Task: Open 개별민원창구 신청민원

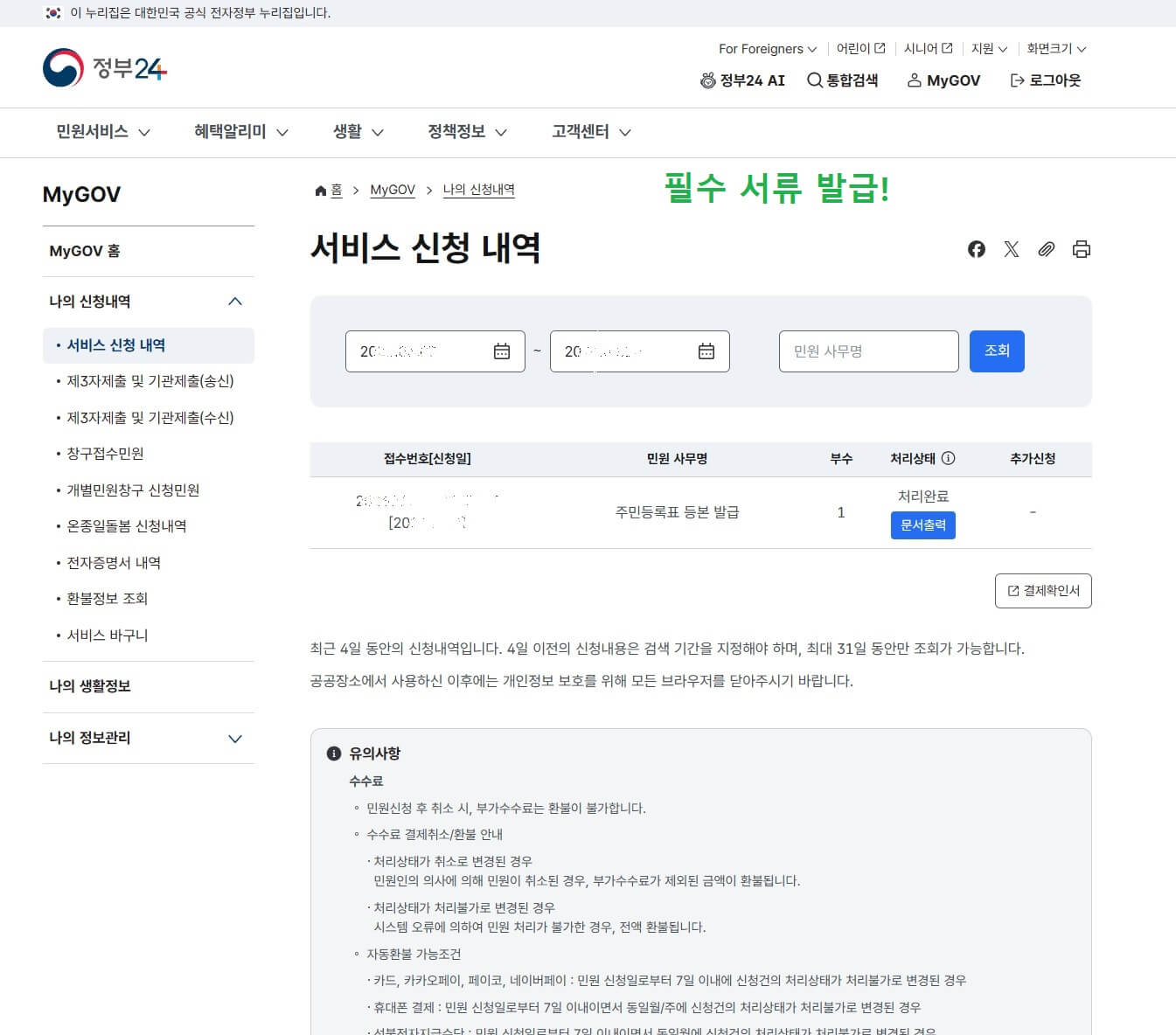Action: click(x=133, y=490)
